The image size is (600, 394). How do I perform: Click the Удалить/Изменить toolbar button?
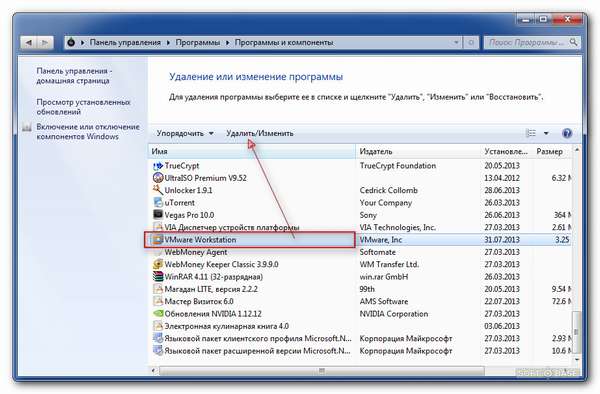[x=260, y=133]
